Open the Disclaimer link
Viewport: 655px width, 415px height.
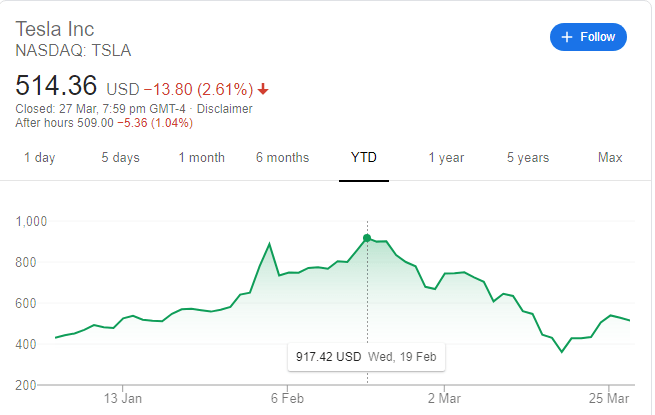tap(224, 108)
